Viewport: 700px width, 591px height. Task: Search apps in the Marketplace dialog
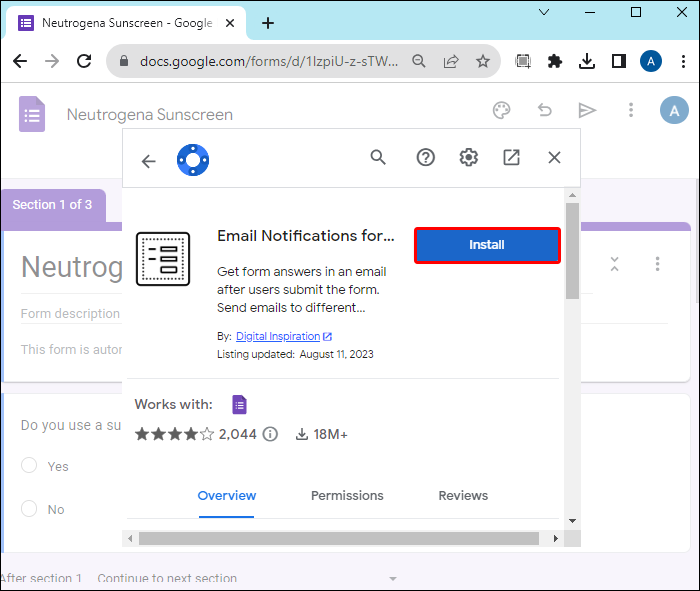coord(378,157)
